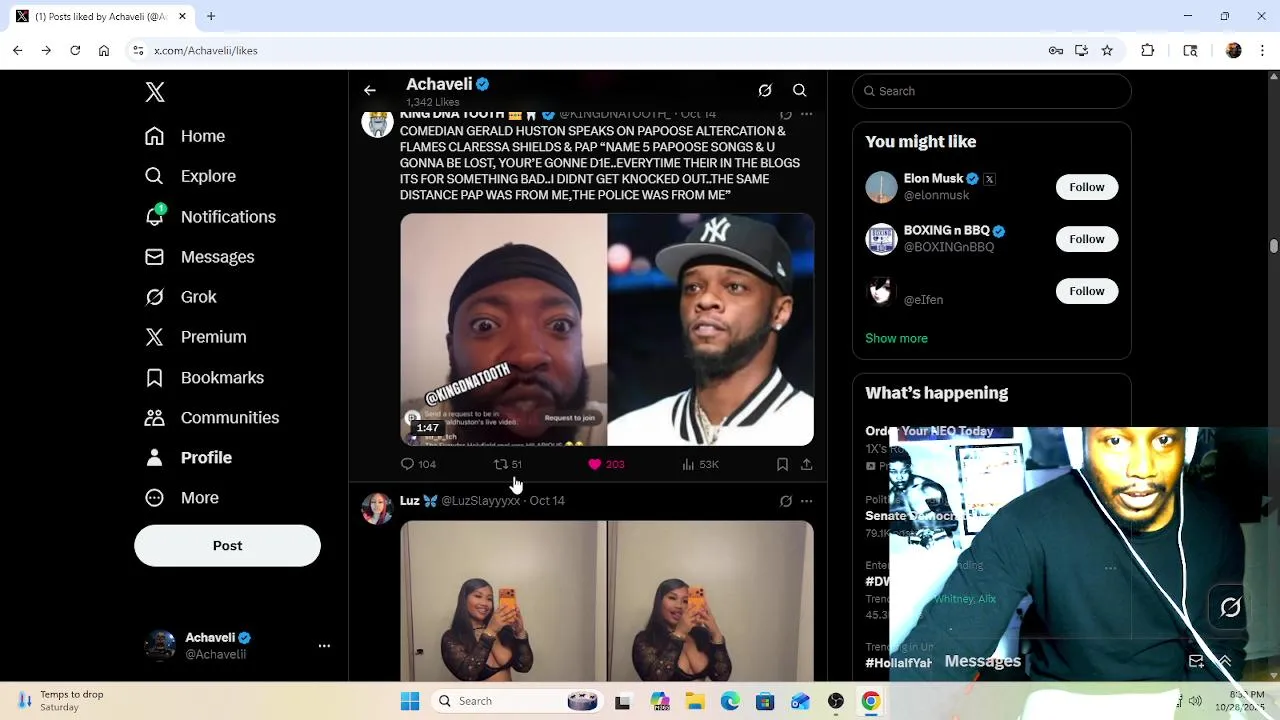Image resolution: width=1280 pixels, height=720 pixels.
Task: Click the install app icon in address bar
Action: [1082, 50]
